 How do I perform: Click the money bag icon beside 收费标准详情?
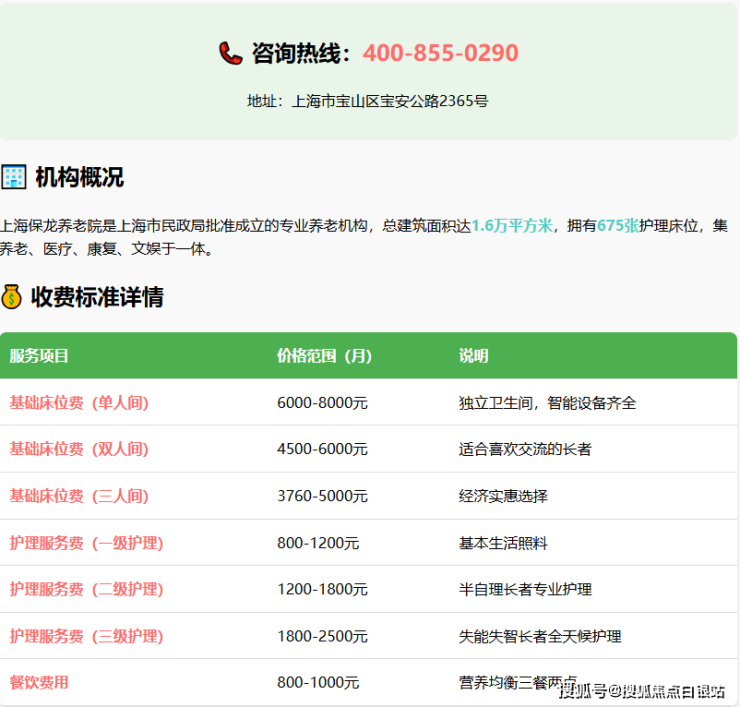(x=12, y=297)
